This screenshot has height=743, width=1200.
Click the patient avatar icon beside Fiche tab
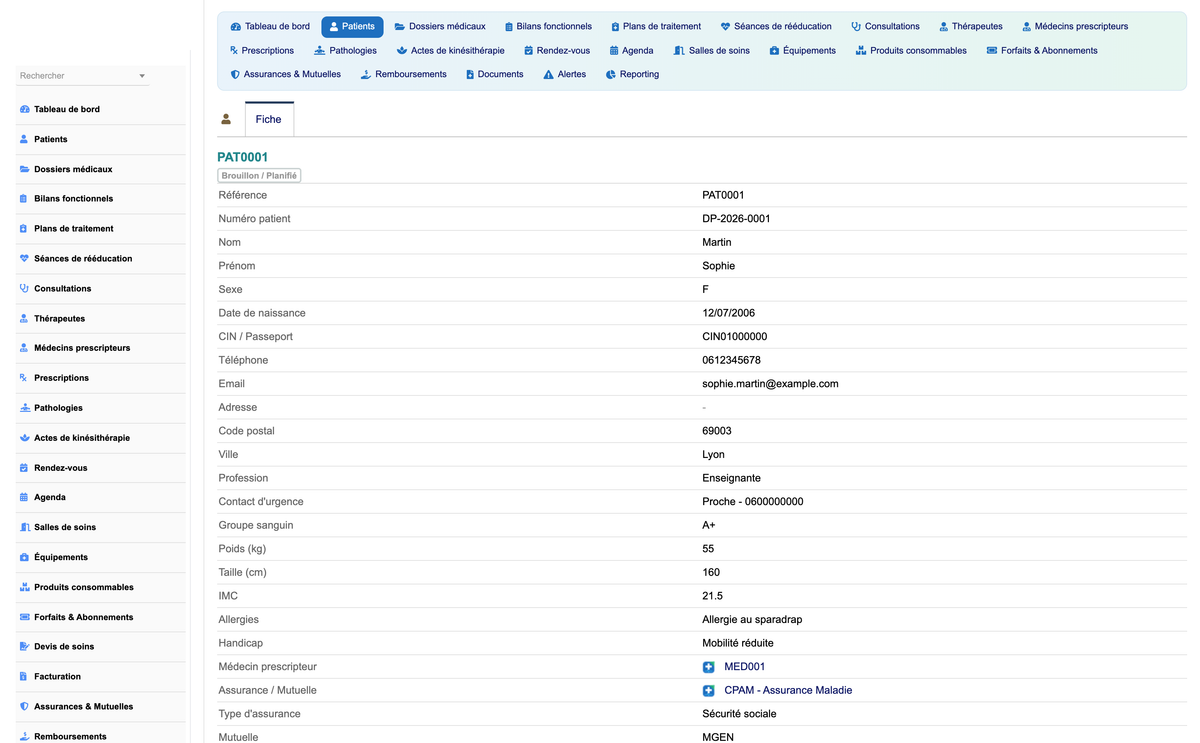226,119
